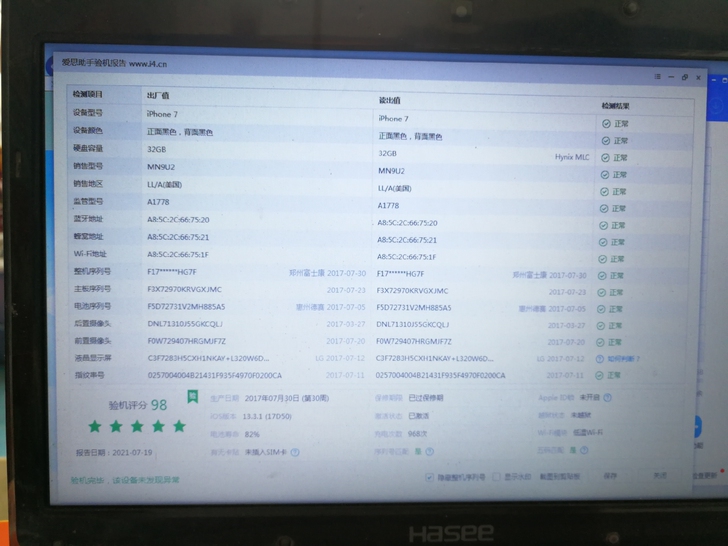Click the check icon in 销售型号 result row

tap(604, 175)
